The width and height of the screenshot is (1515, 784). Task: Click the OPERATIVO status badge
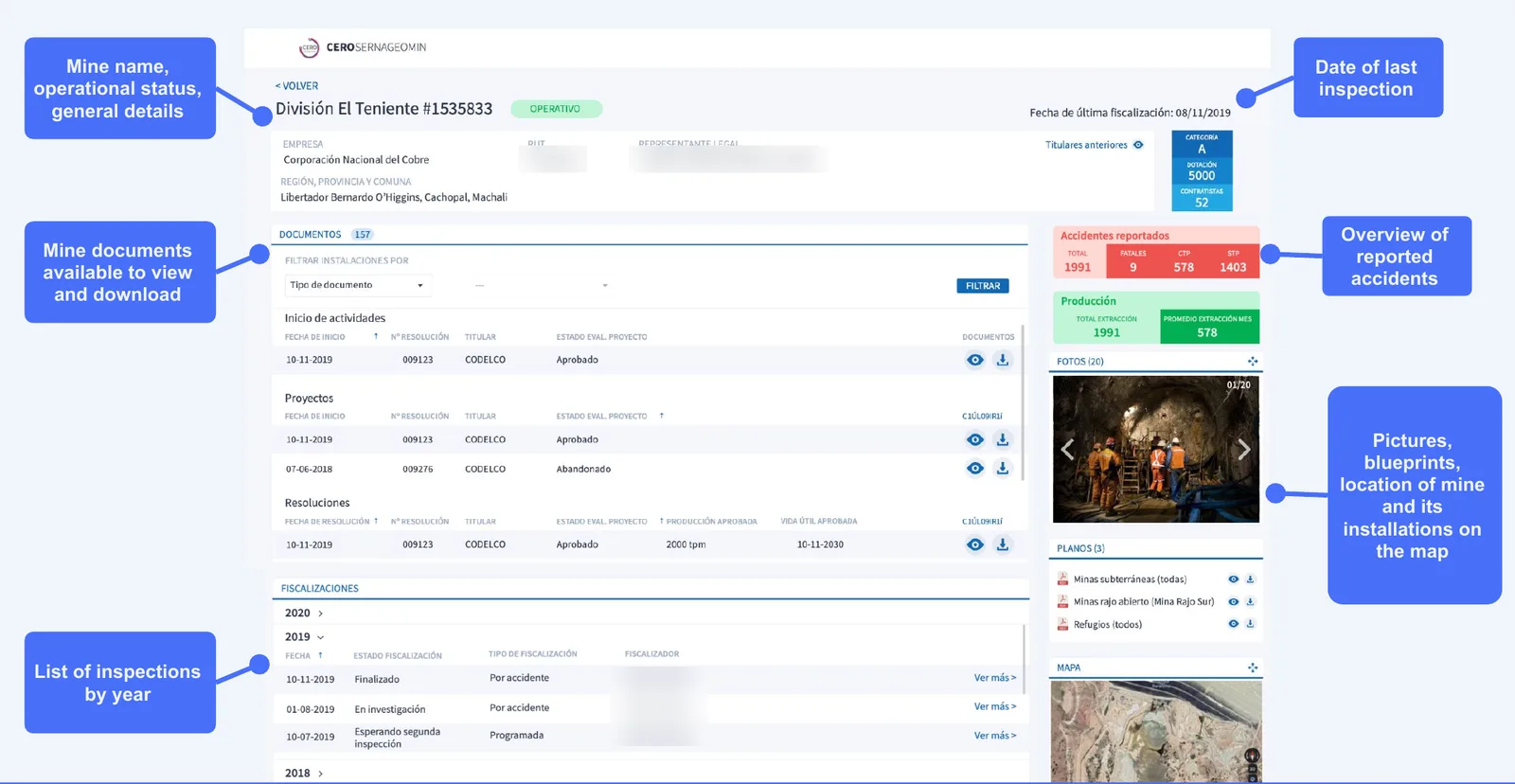(556, 109)
